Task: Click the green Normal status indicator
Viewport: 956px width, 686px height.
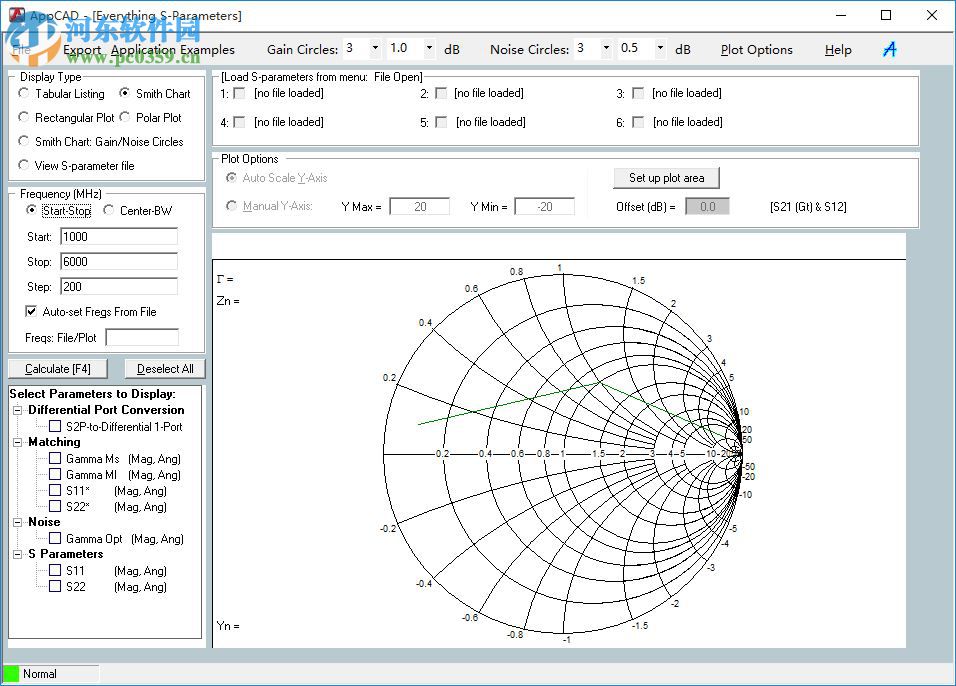Action: tap(14, 673)
